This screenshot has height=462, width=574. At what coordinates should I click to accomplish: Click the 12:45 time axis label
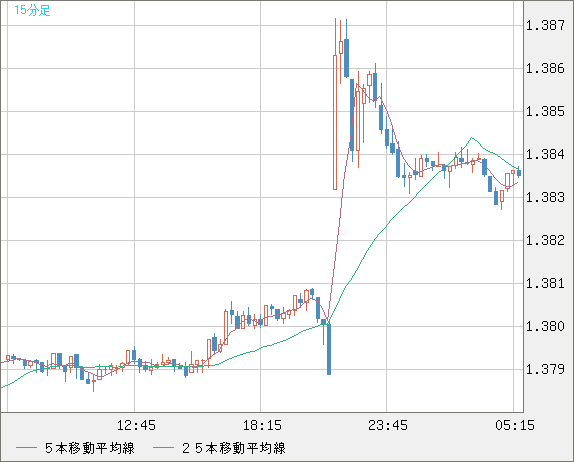[136, 425]
